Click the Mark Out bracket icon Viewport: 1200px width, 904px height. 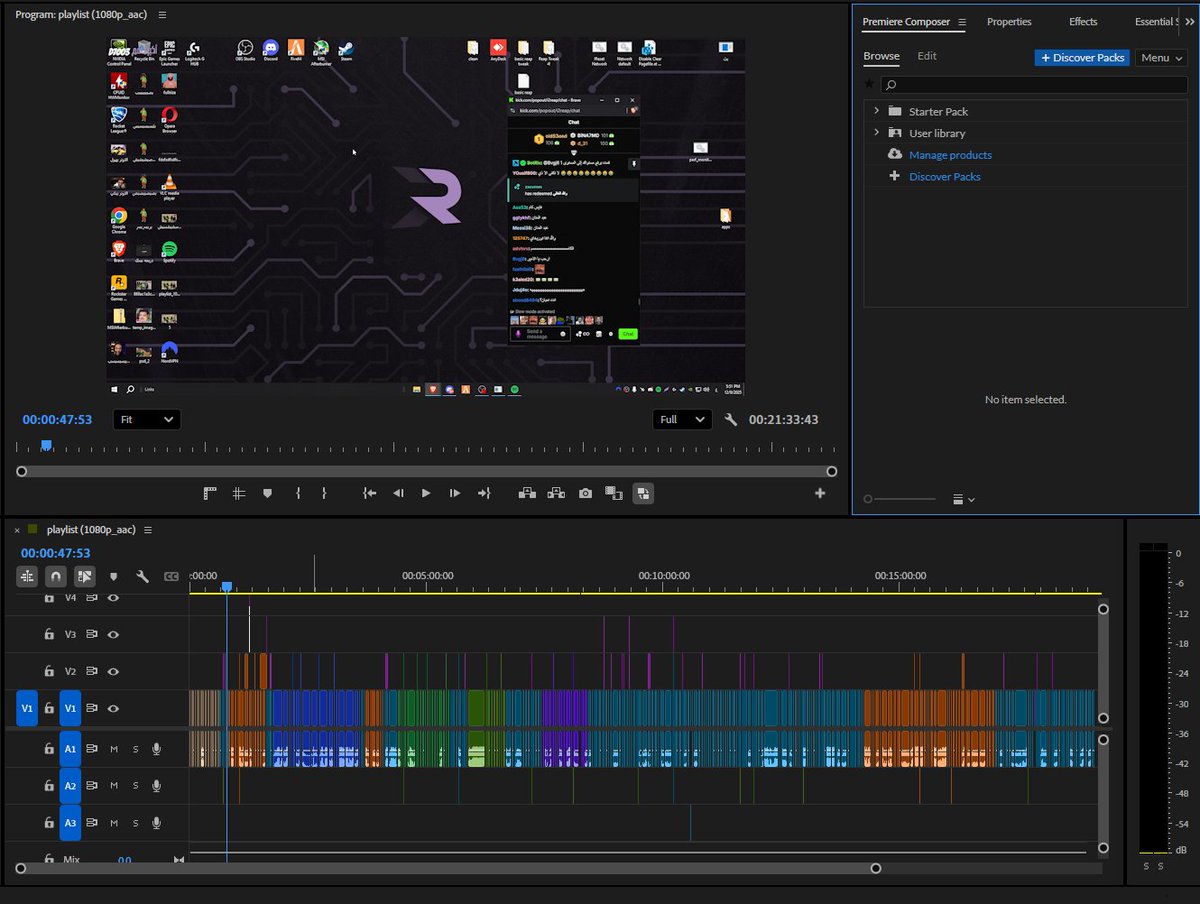324,493
